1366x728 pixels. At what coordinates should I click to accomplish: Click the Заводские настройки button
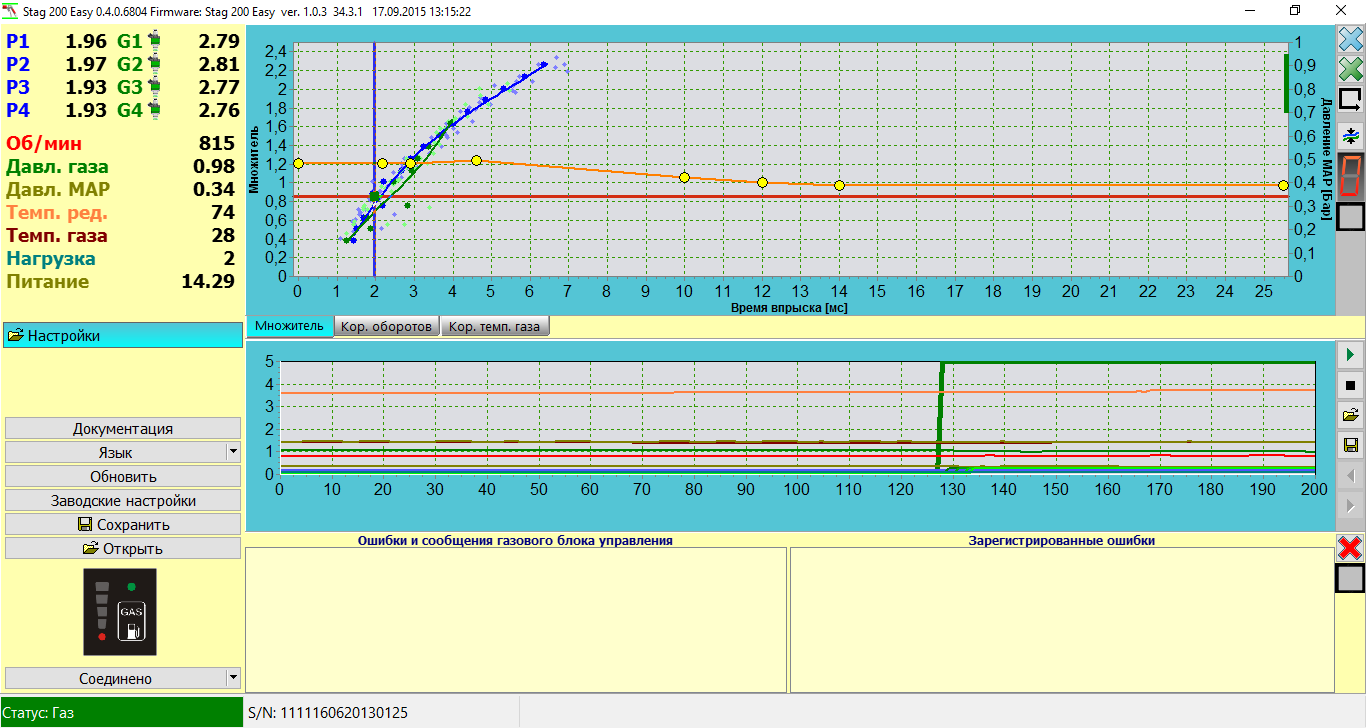click(x=123, y=500)
